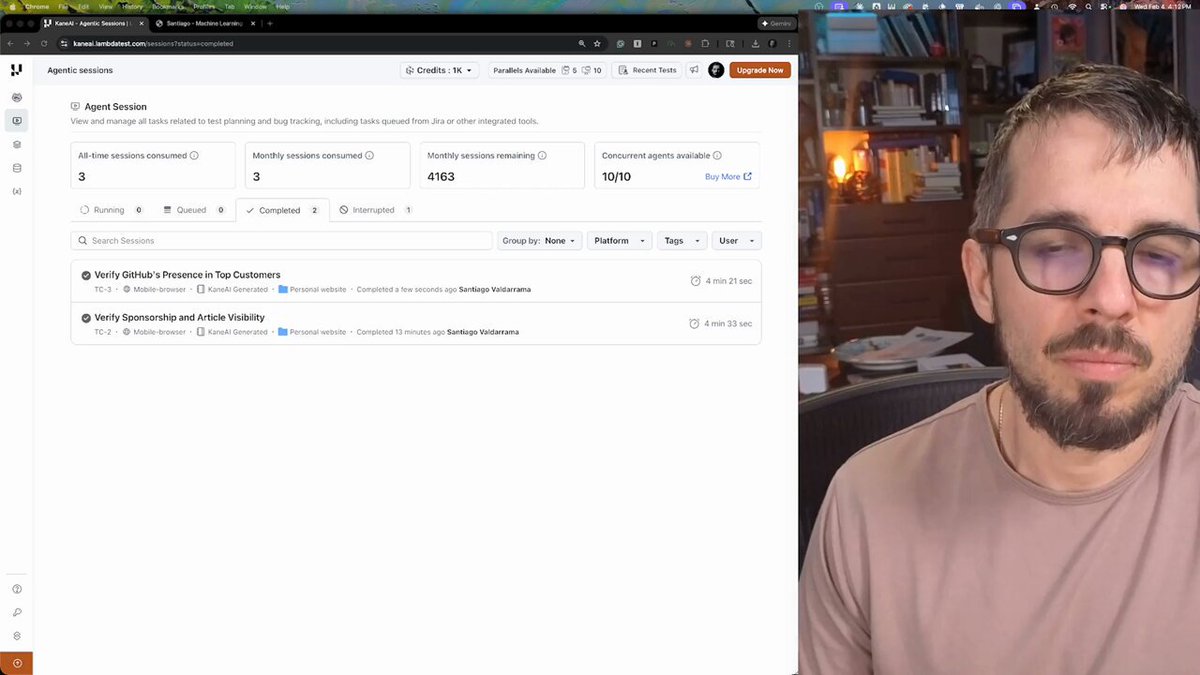Open the Gemini button in Chrome
The image size is (1200, 675).
pos(776,23)
